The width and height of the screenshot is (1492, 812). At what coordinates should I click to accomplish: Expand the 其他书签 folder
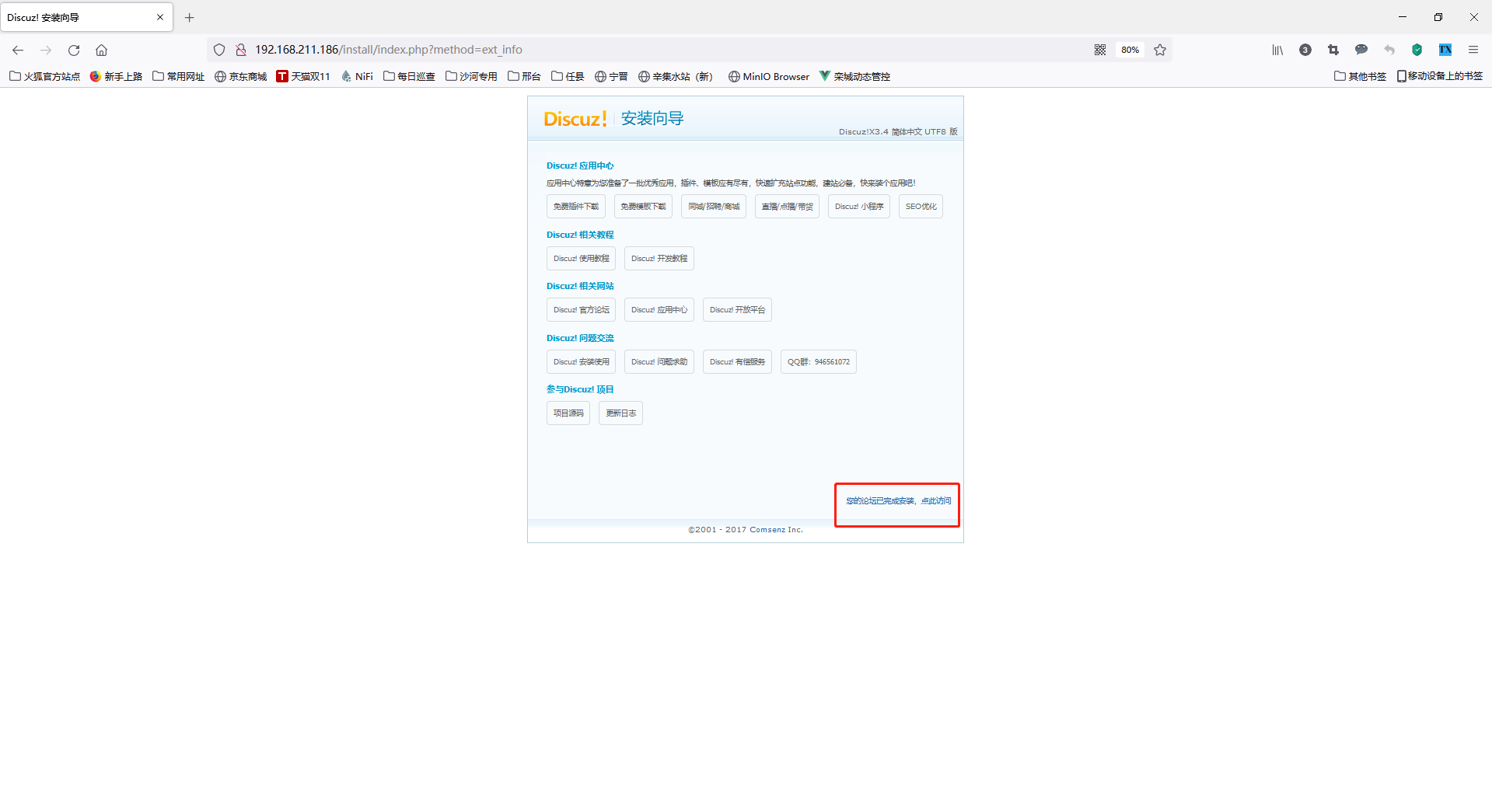coord(1361,76)
